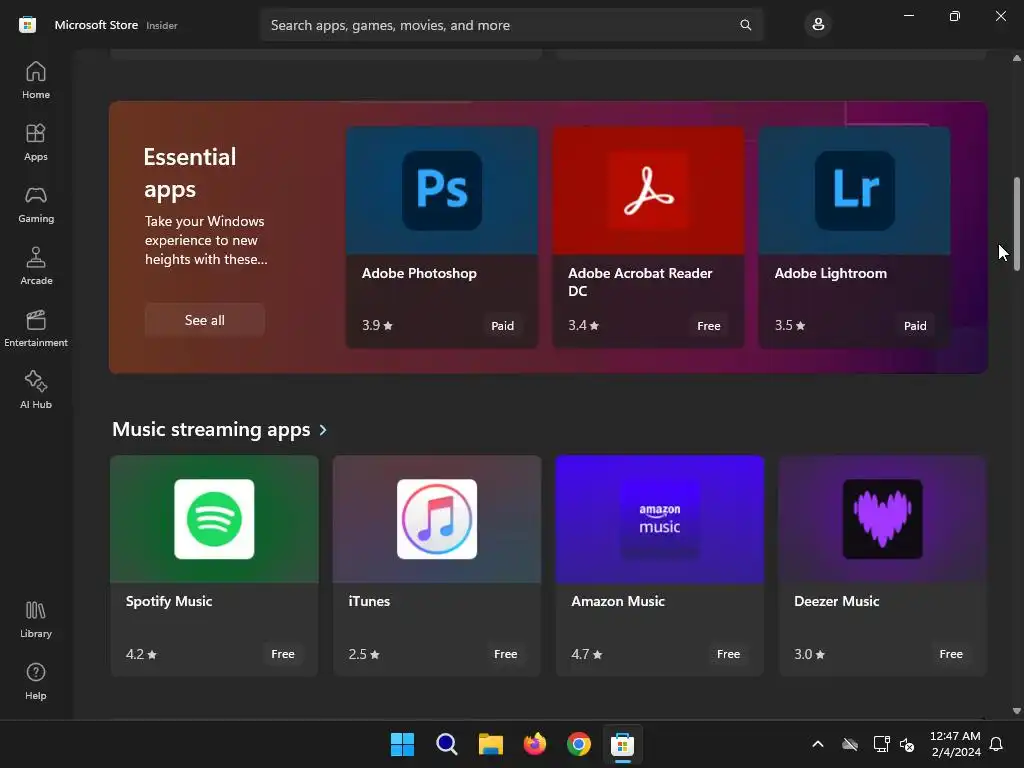Open the user account profile icon
This screenshot has width=1024, height=768.
[818, 25]
